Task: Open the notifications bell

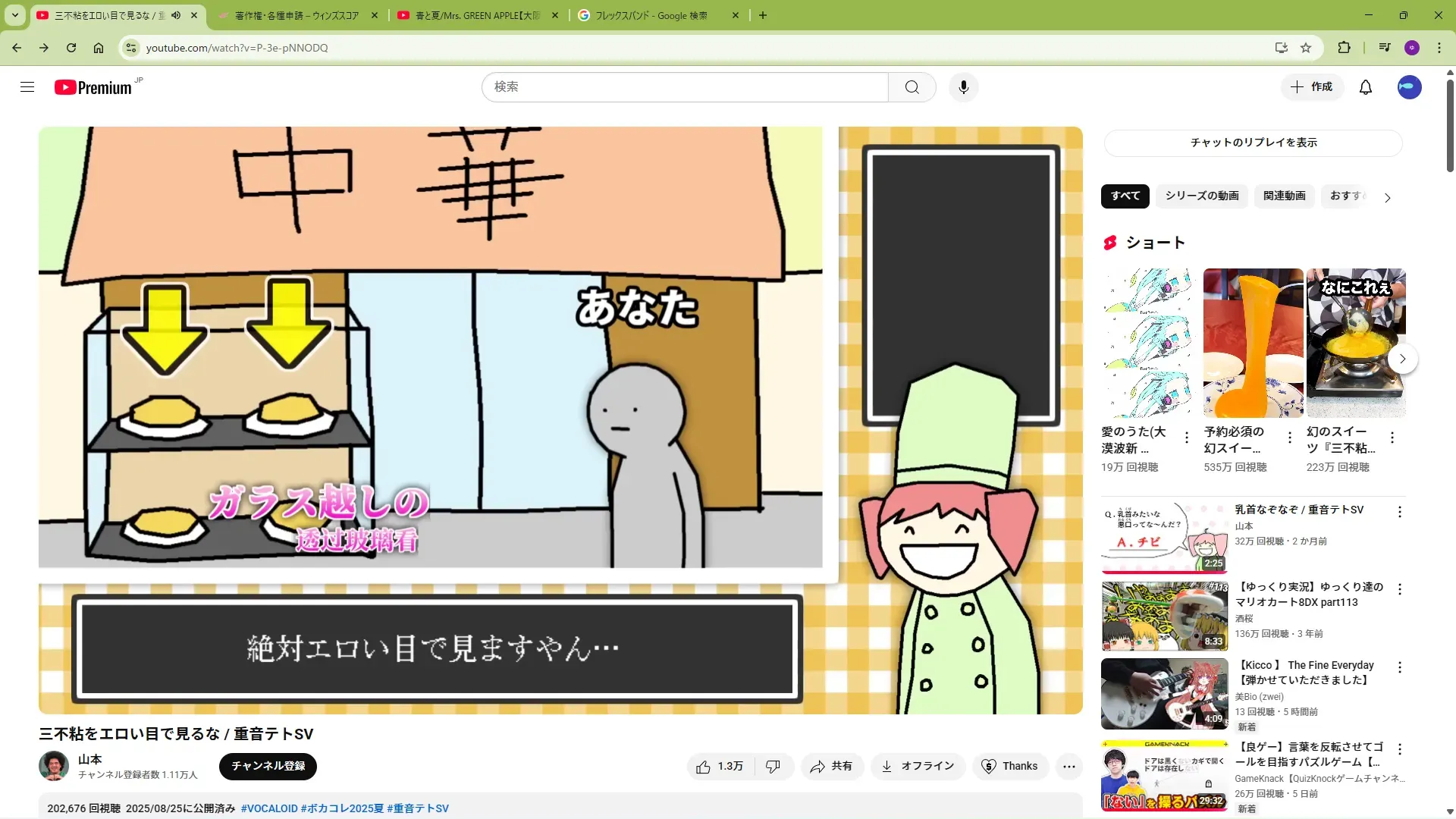Action: pos(1365,87)
